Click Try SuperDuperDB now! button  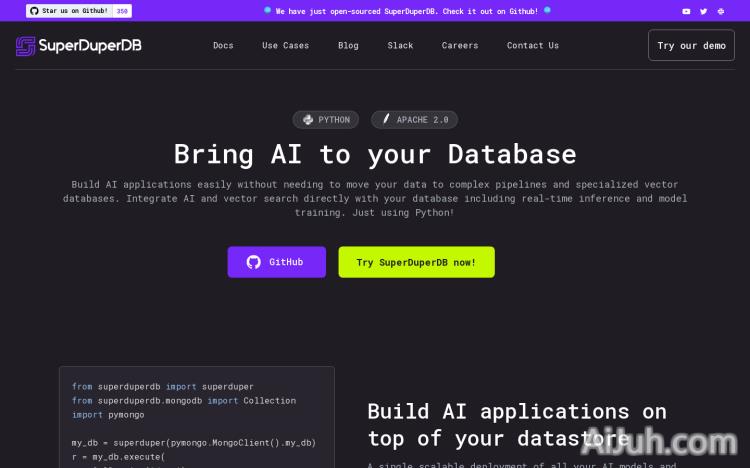pos(416,262)
